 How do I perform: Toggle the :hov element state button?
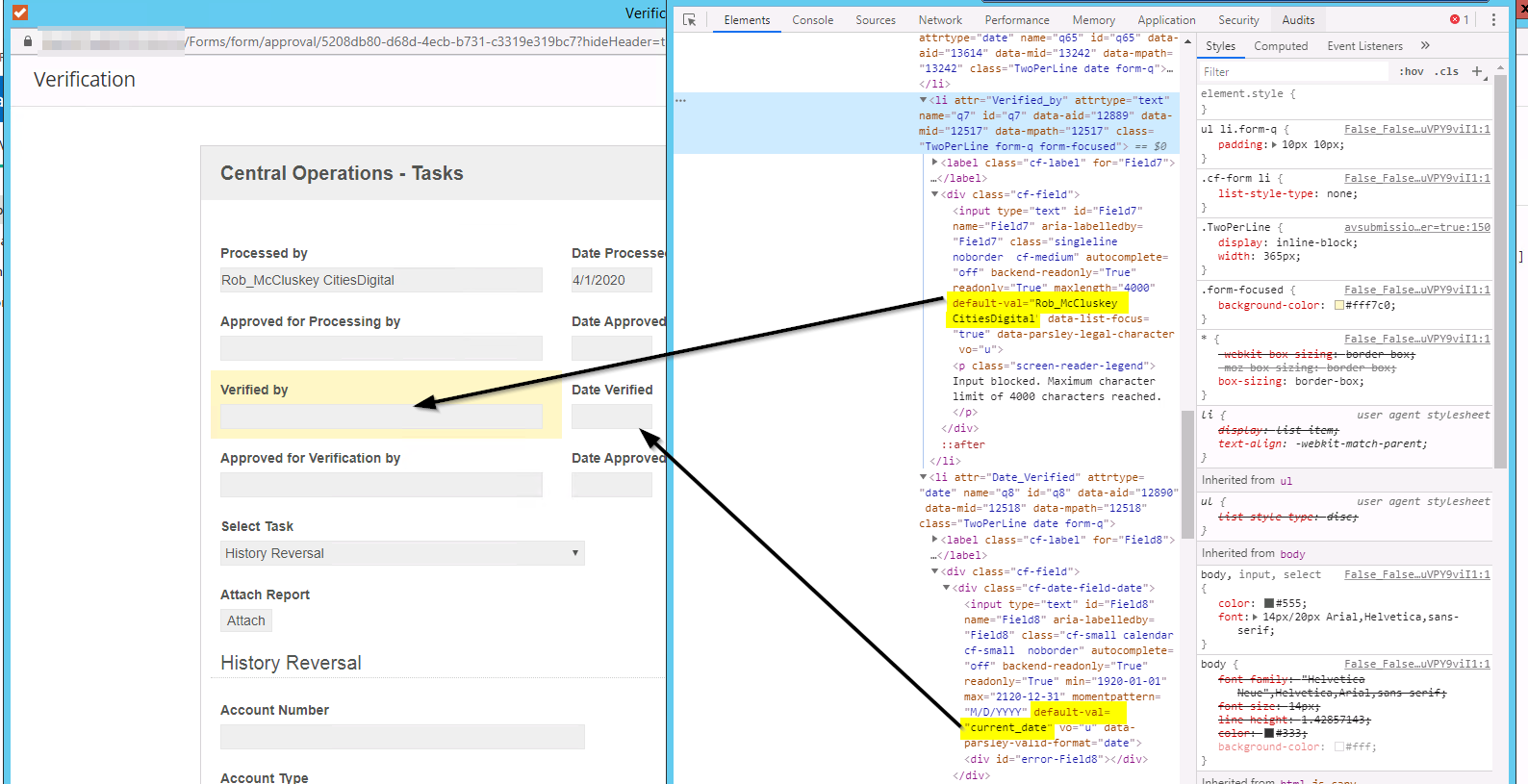[x=1412, y=71]
